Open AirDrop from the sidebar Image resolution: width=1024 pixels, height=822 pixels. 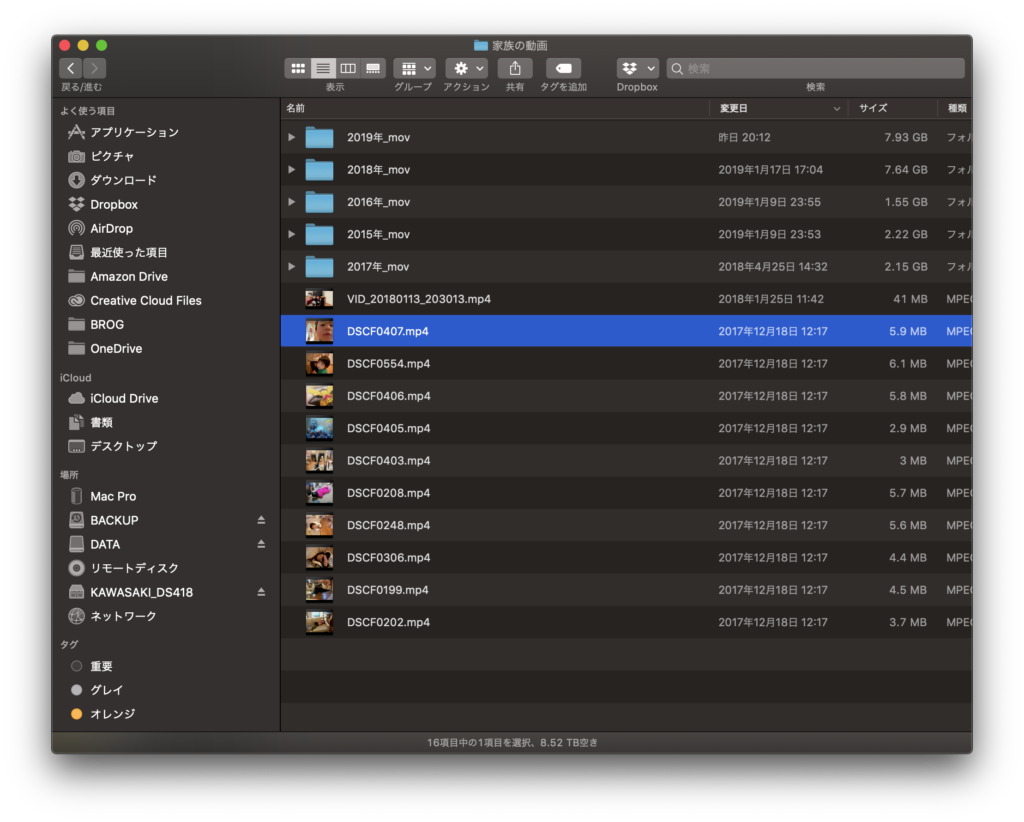click(111, 228)
